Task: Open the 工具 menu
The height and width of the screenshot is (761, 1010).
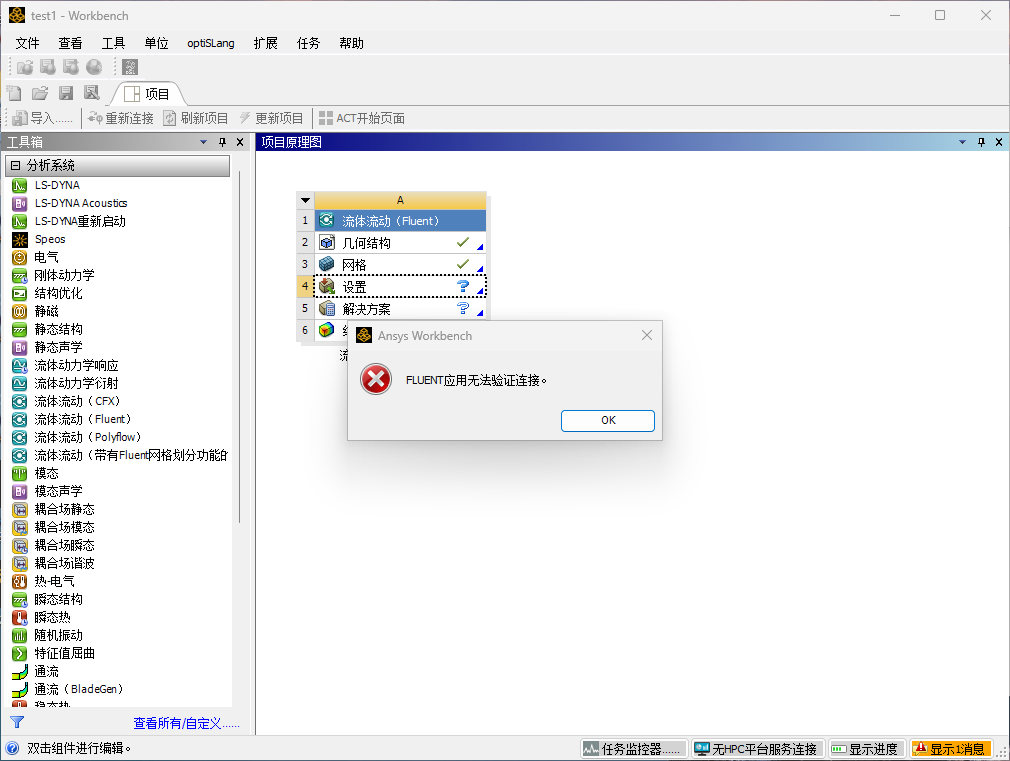Action: point(113,43)
